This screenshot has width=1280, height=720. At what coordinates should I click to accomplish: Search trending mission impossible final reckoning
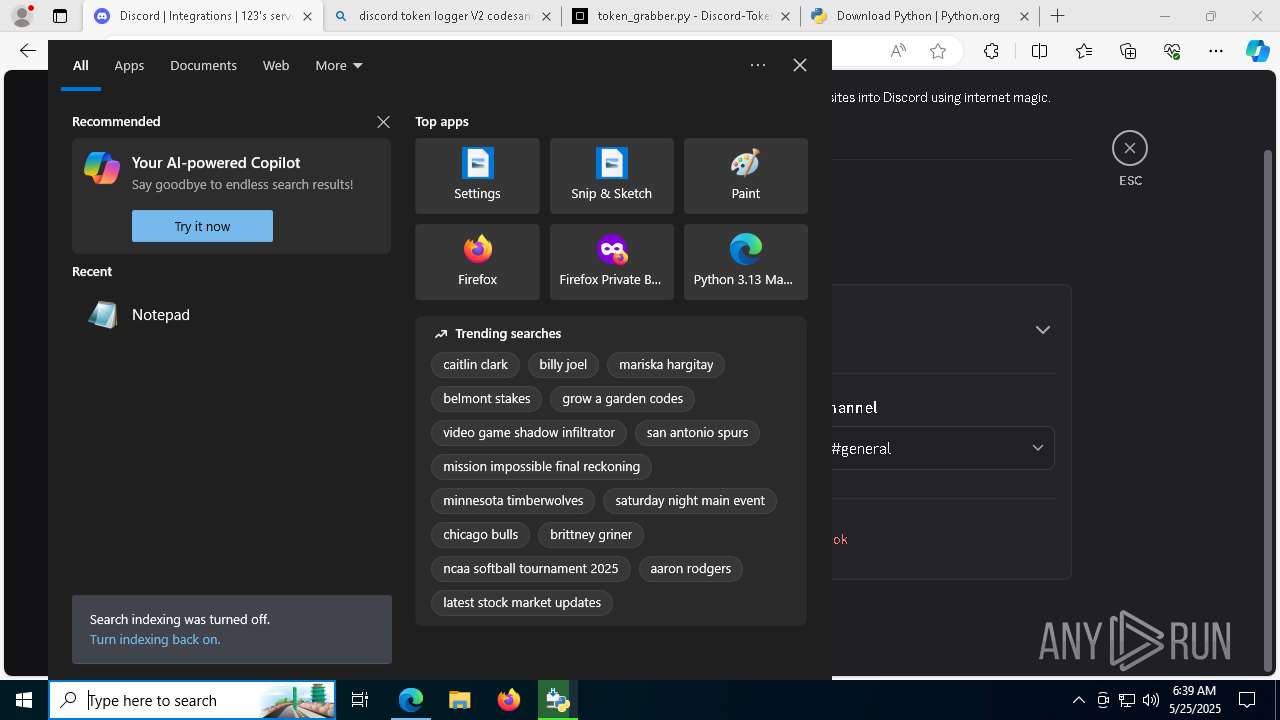[x=541, y=467]
